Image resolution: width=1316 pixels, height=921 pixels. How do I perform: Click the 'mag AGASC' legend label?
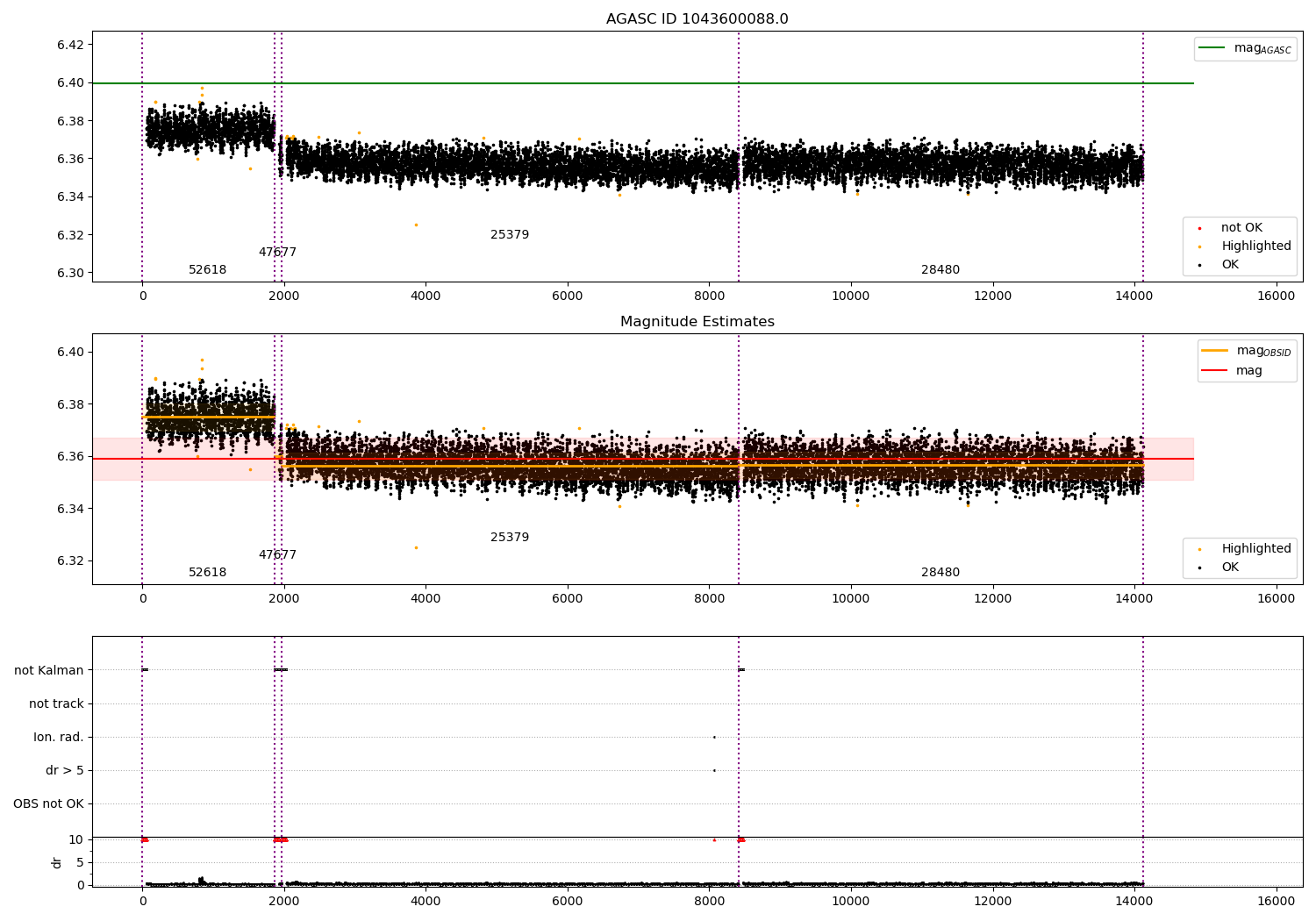(x=1262, y=48)
